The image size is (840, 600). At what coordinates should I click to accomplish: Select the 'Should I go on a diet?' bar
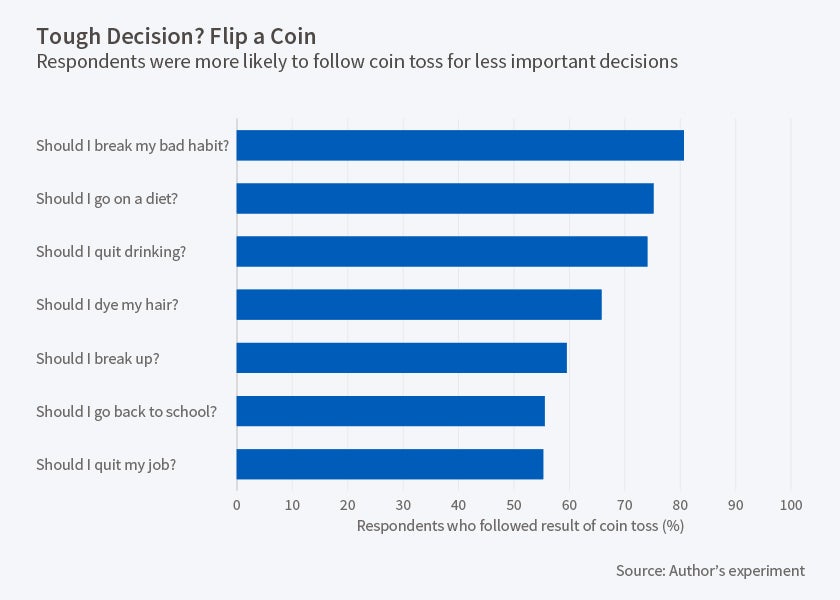(x=445, y=198)
